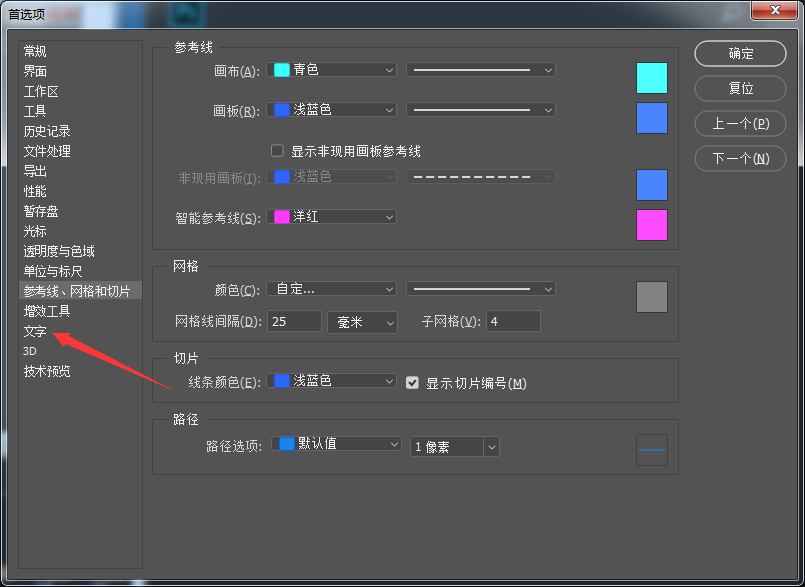Open the 透明度与色域 preferences category
This screenshot has height=587, width=805.
tap(59, 252)
